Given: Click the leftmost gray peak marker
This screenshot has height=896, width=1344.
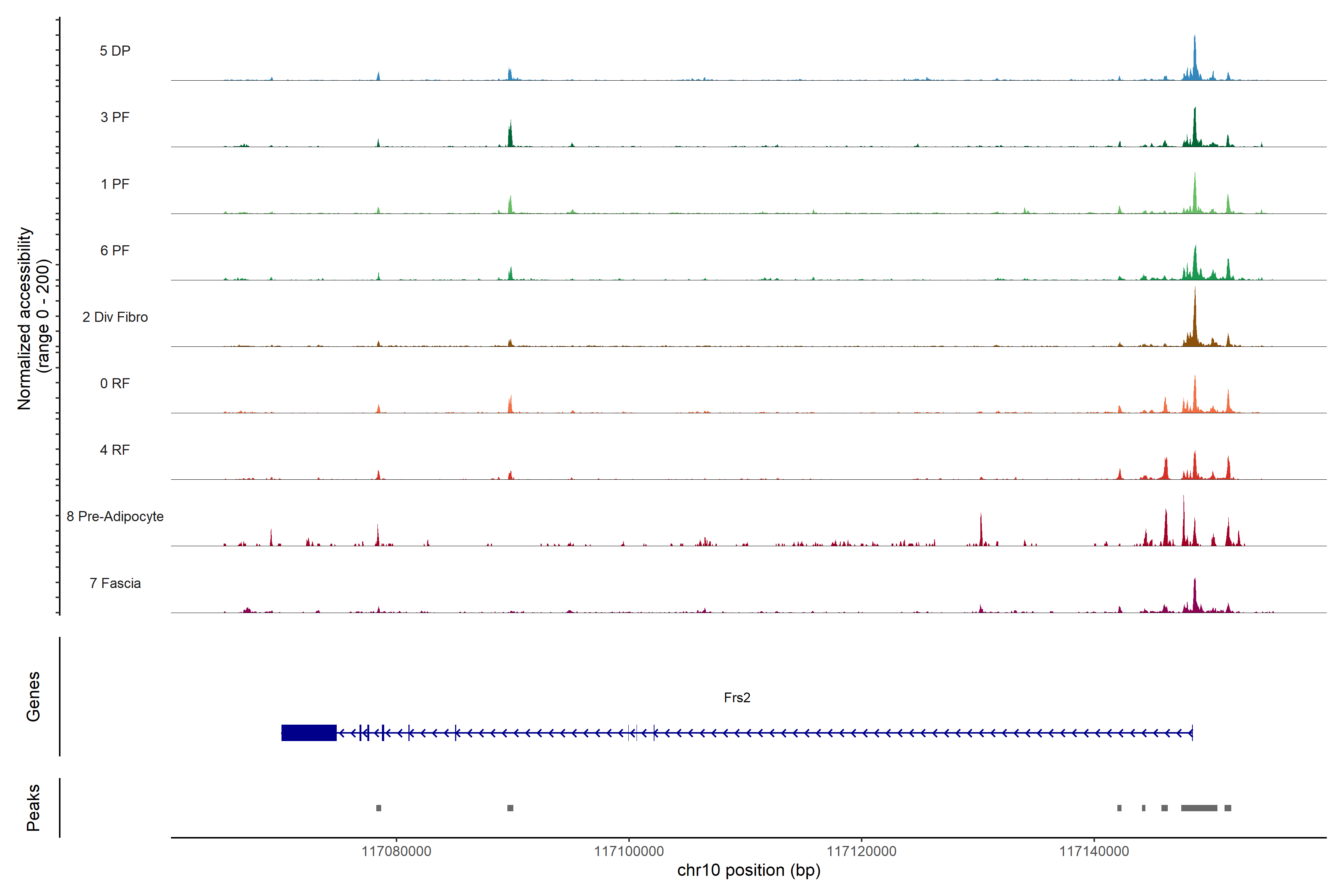Looking at the screenshot, I should tap(378, 808).
